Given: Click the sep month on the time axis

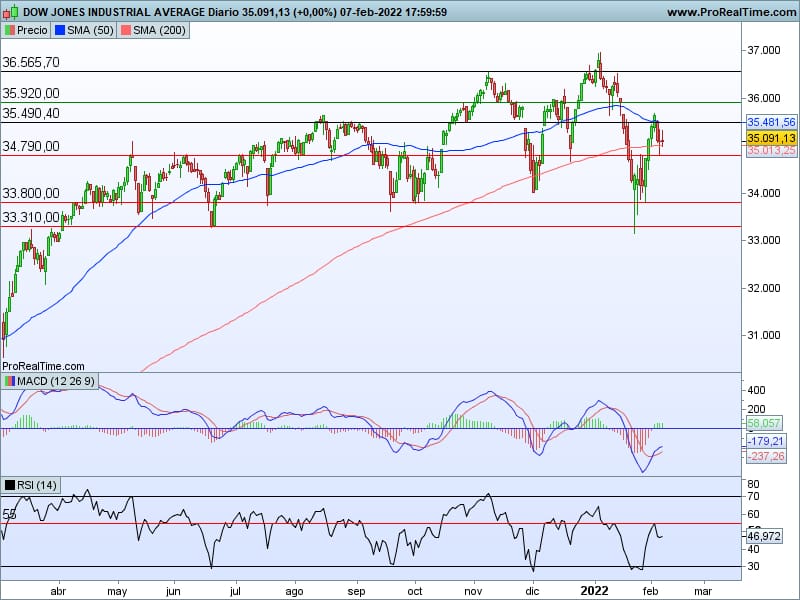Looking at the screenshot, I should (357, 592).
